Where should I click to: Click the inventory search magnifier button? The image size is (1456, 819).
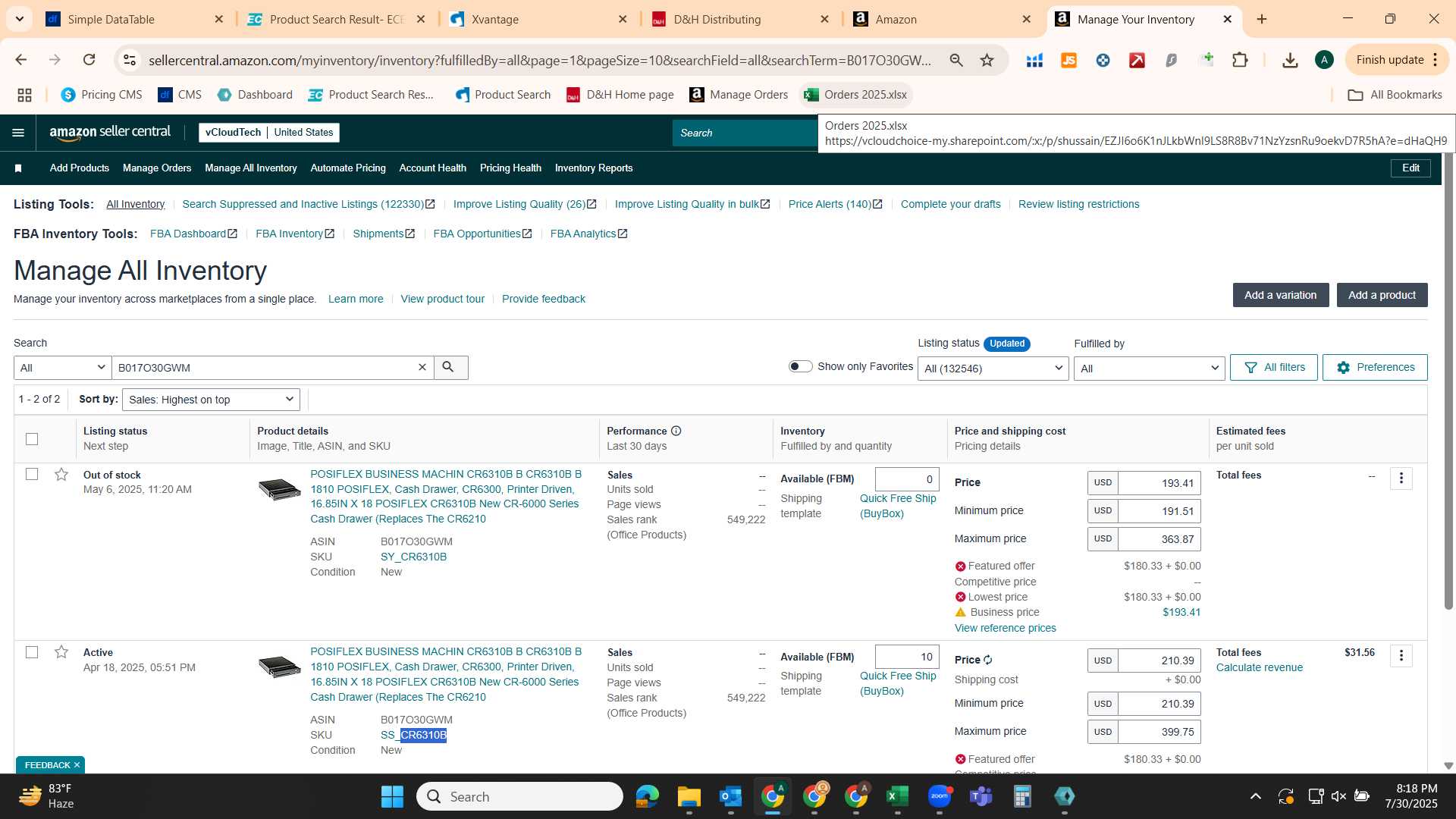click(450, 367)
